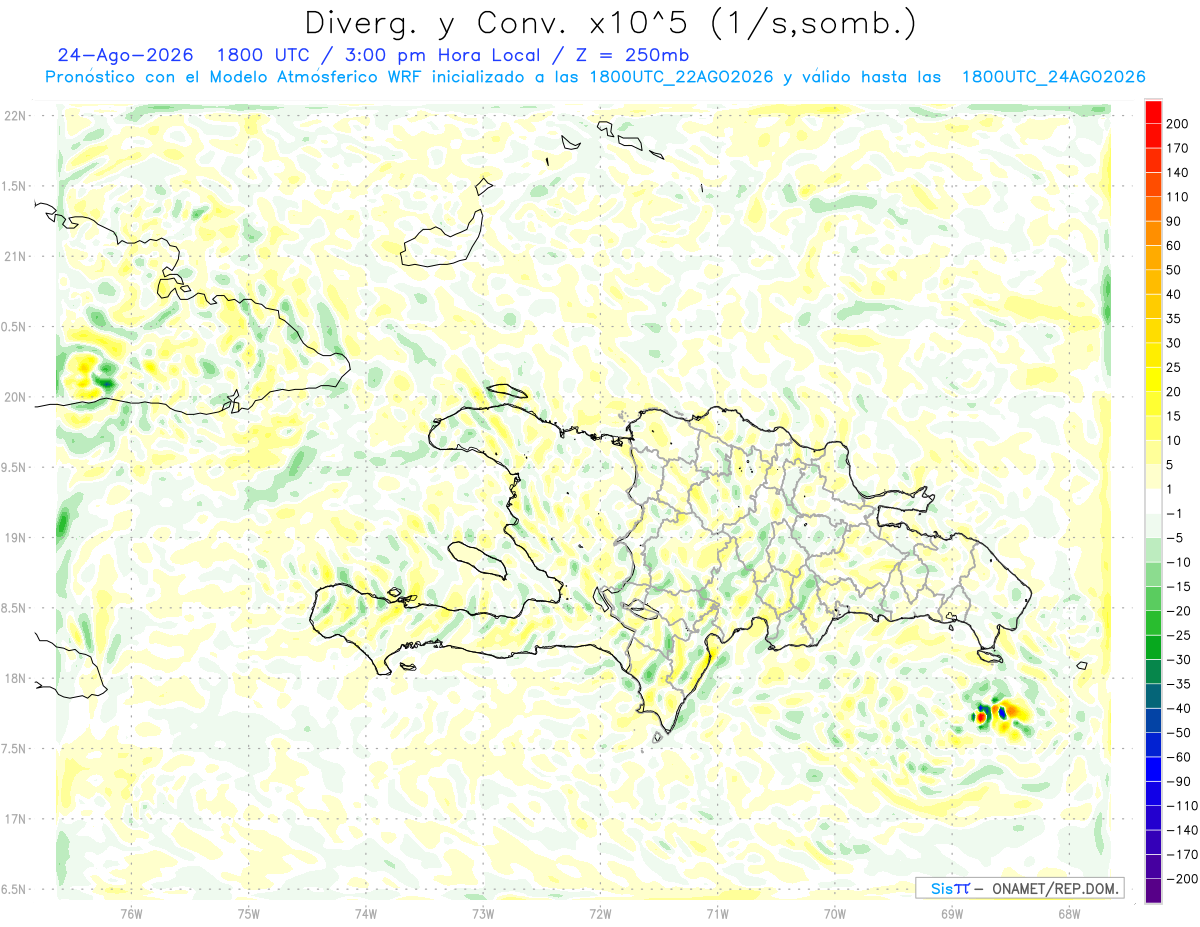Click the "-200" value on the color scale

point(1183,880)
